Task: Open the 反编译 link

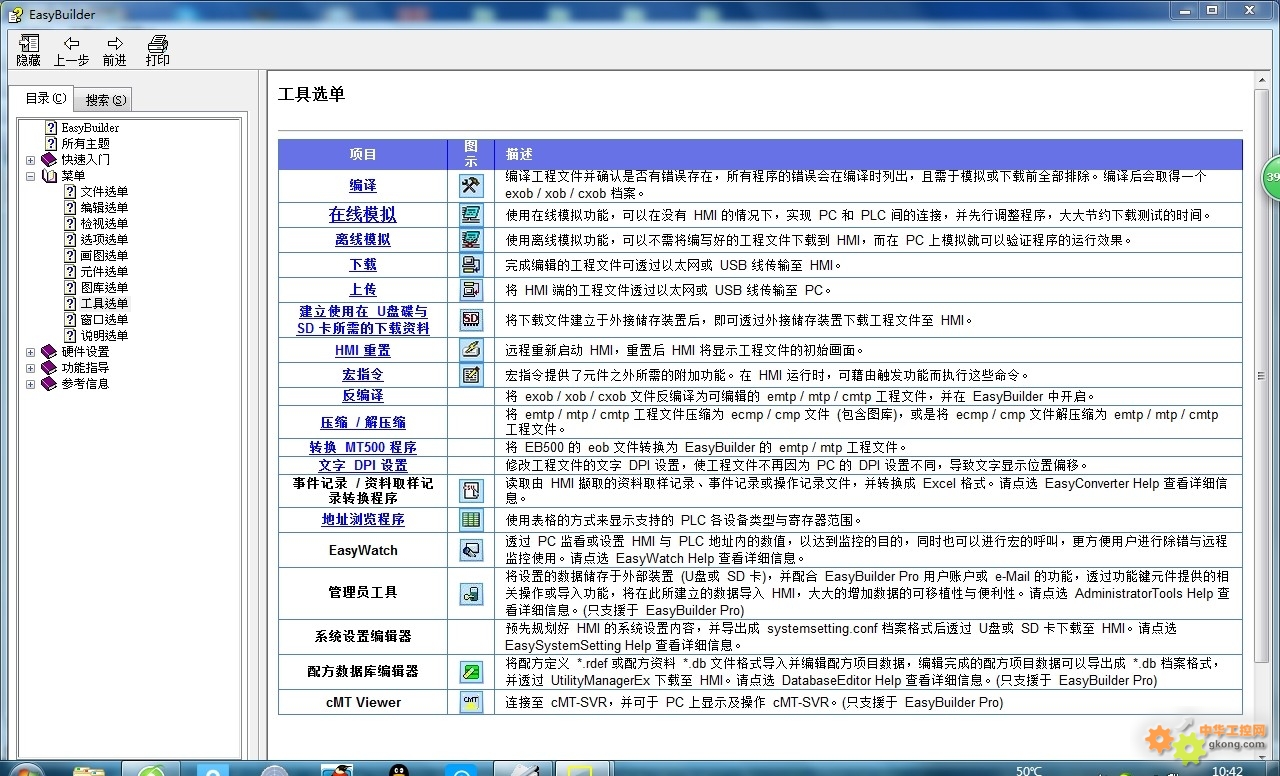Action: tap(363, 396)
